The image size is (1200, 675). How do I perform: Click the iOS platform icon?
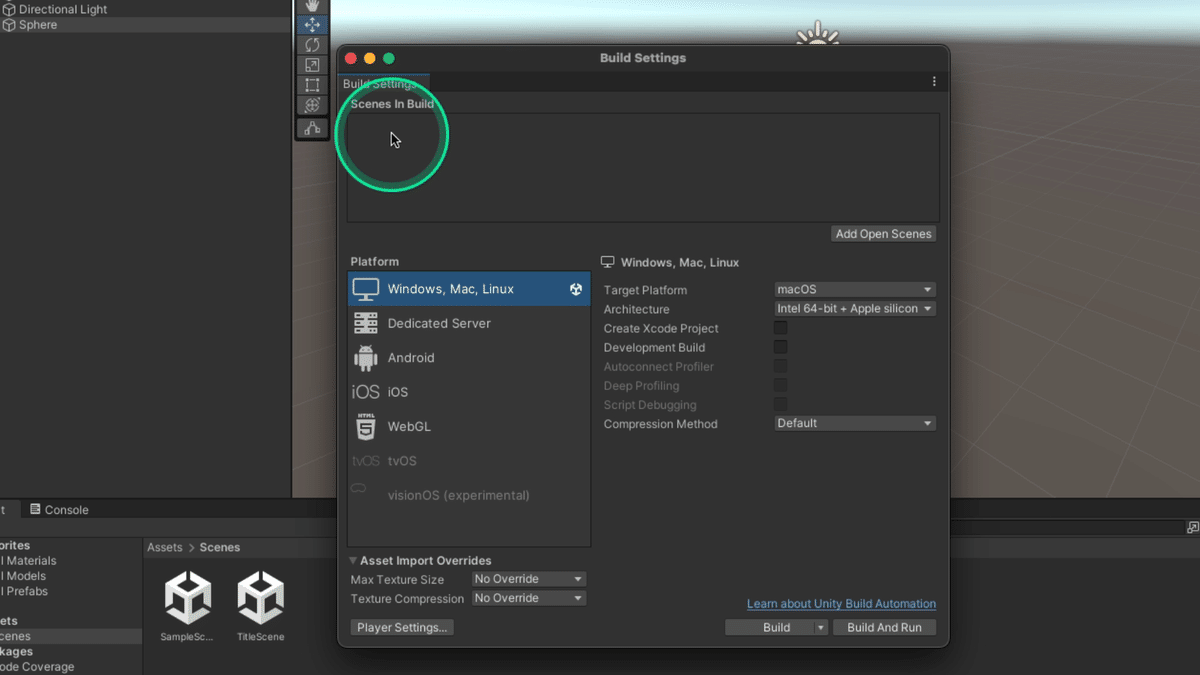(366, 392)
